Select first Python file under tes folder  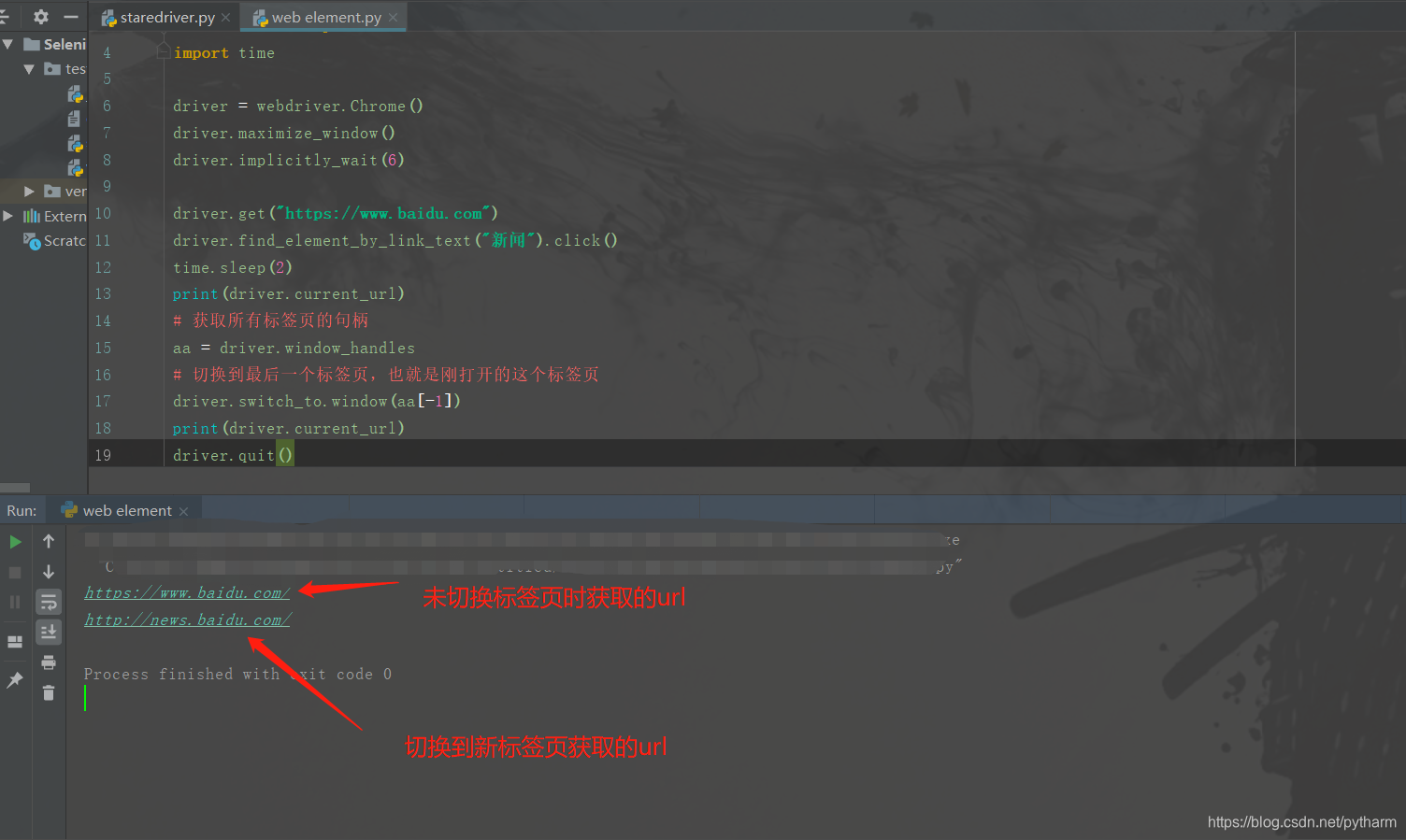click(x=76, y=94)
